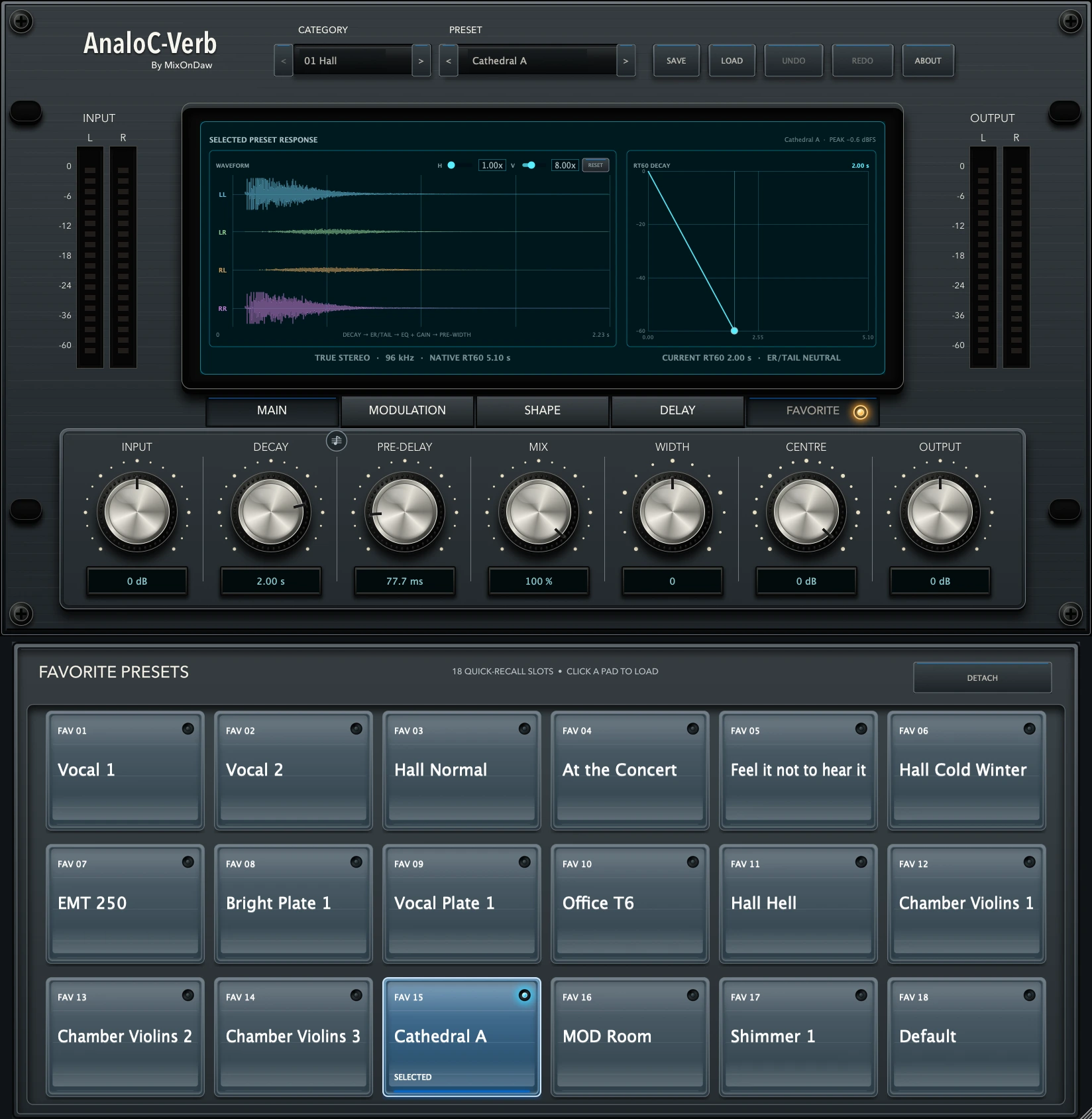1092x1119 pixels.
Task: Click the LOAD button
Action: (732, 61)
